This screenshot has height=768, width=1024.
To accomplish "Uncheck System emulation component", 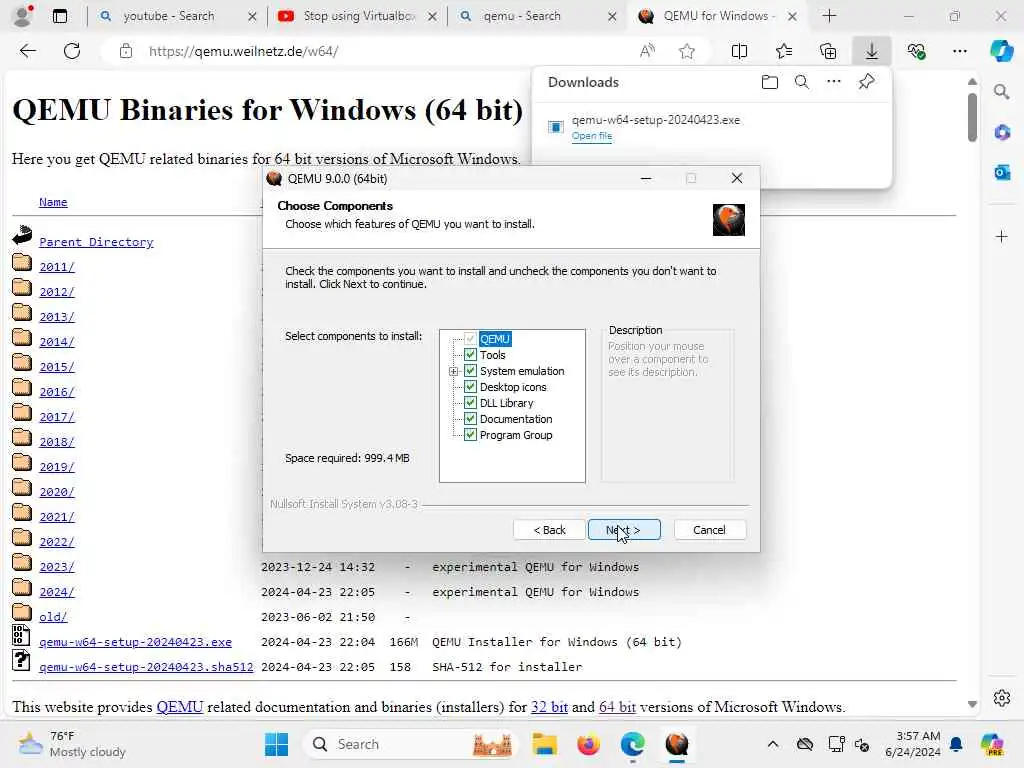I will (x=470, y=371).
